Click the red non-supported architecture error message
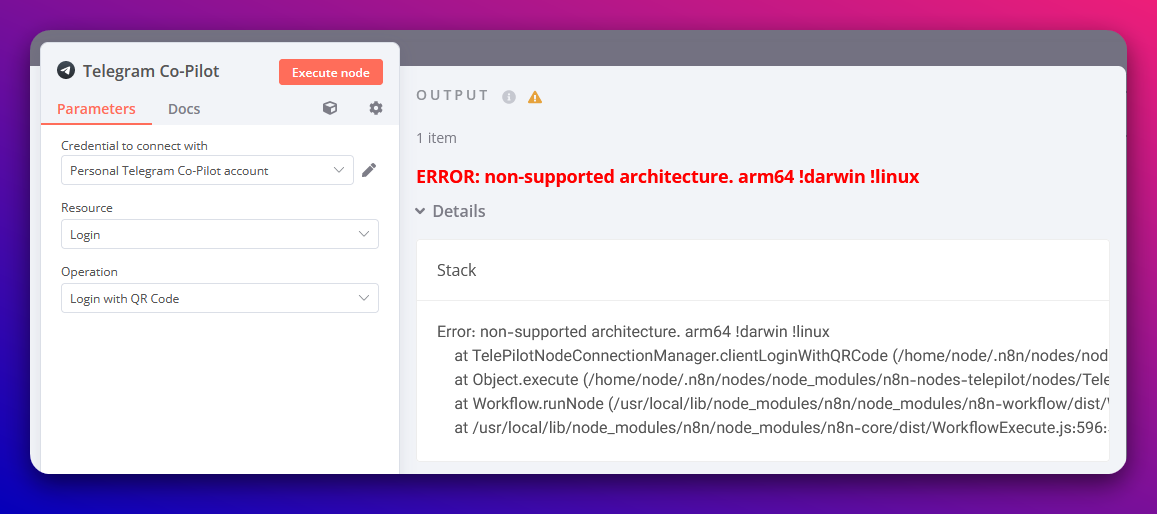 (667, 177)
